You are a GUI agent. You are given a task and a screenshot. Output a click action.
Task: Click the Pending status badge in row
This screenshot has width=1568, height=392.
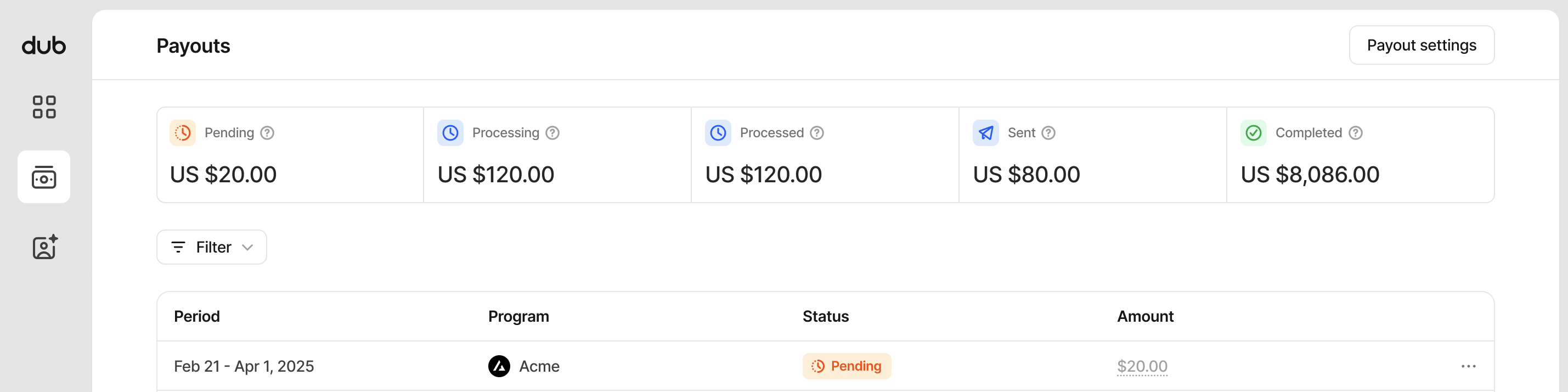click(846, 366)
